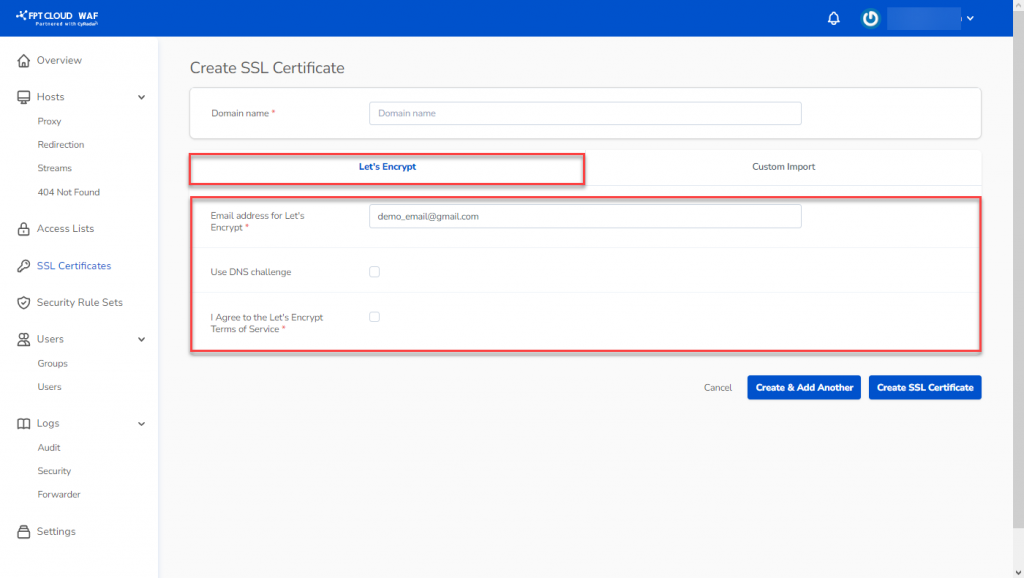Click the SSL Certificates key icon
Image resolution: width=1024 pixels, height=578 pixels.
tap(24, 266)
